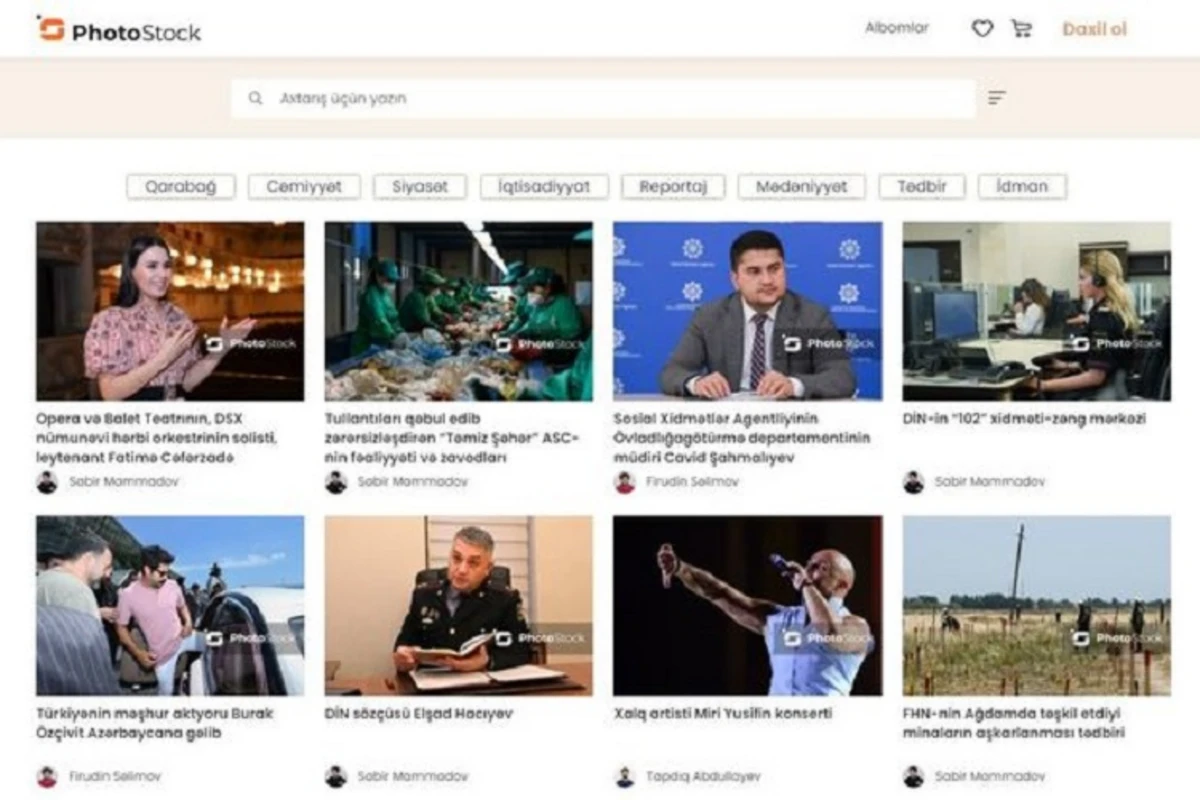1200x800 pixels.
Task: Select the Mədəniyyət category
Action: [802, 187]
